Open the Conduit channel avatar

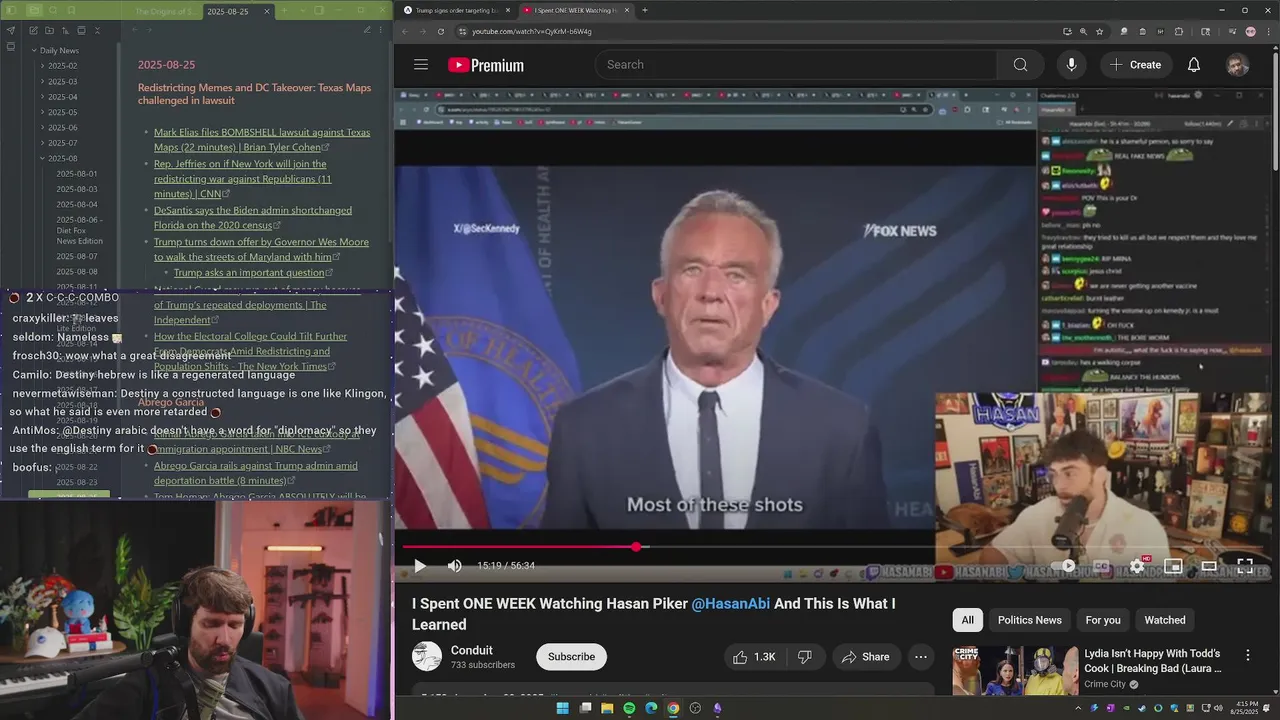click(427, 656)
